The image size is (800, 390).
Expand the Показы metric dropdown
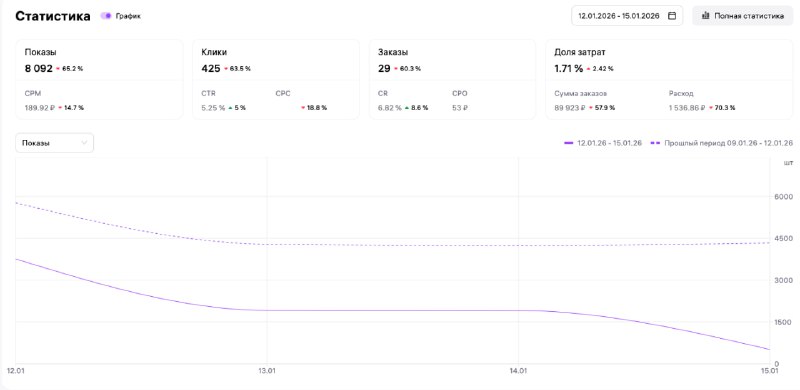[x=55, y=143]
